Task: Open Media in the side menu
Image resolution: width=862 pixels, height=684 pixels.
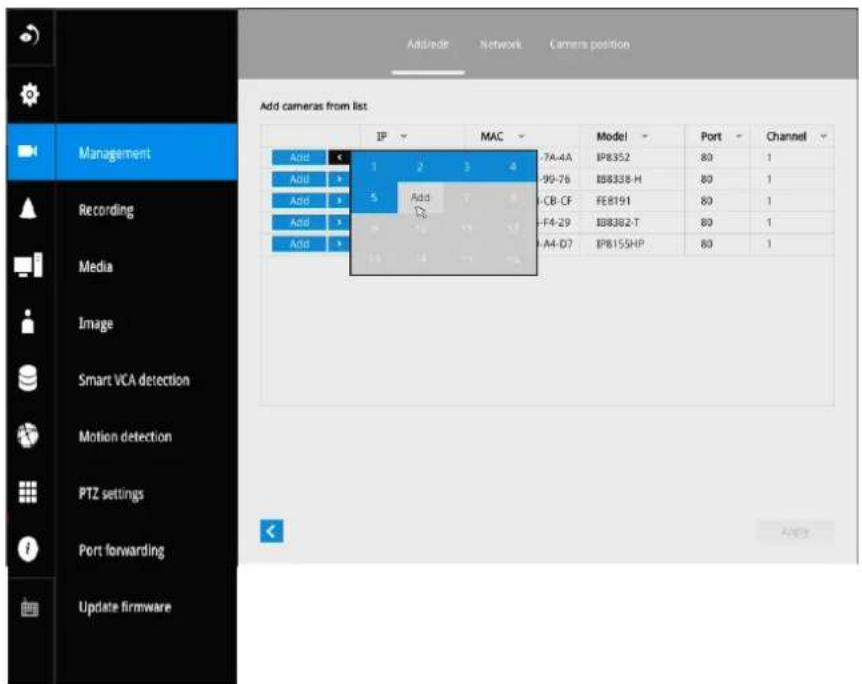Action: [x=96, y=267]
